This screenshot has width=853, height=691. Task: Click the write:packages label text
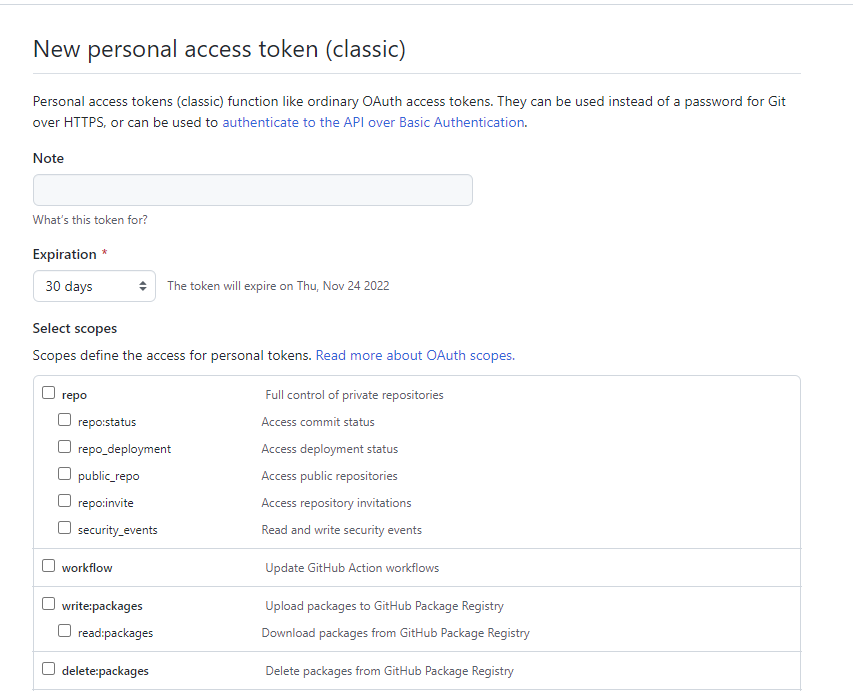click(x=102, y=606)
